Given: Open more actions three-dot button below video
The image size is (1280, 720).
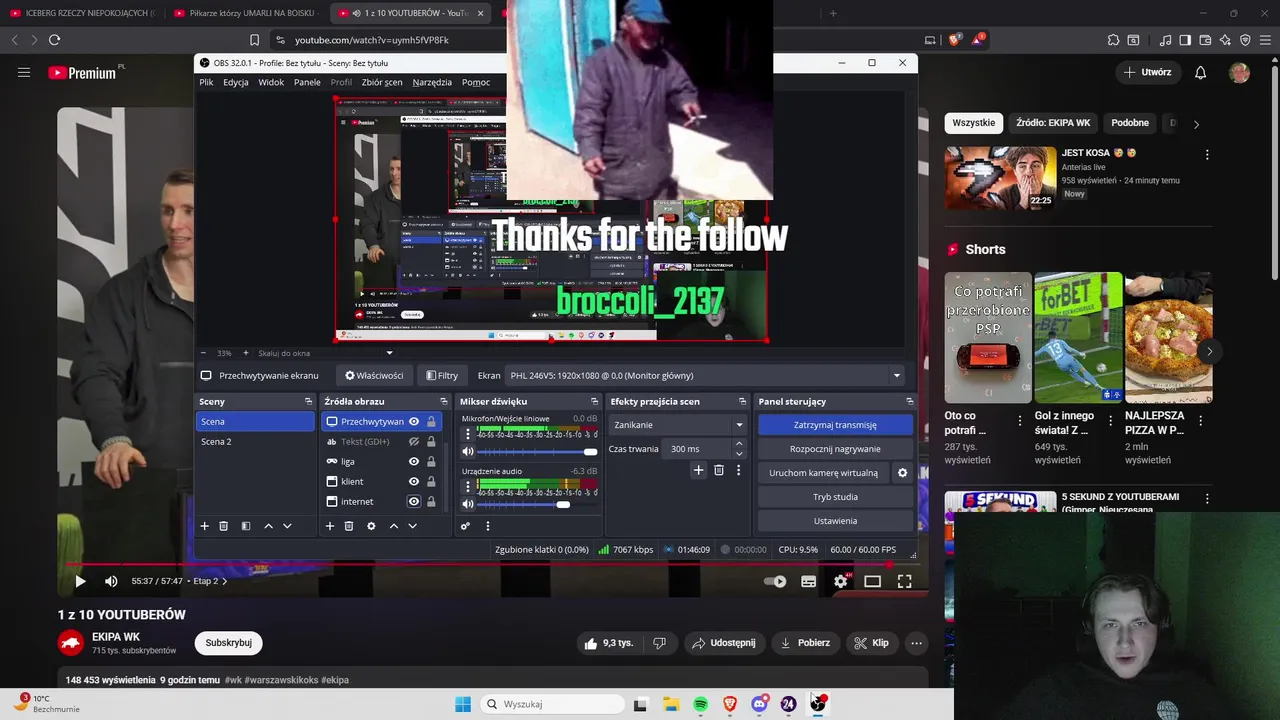Looking at the screenshot, I should (916, 643).
